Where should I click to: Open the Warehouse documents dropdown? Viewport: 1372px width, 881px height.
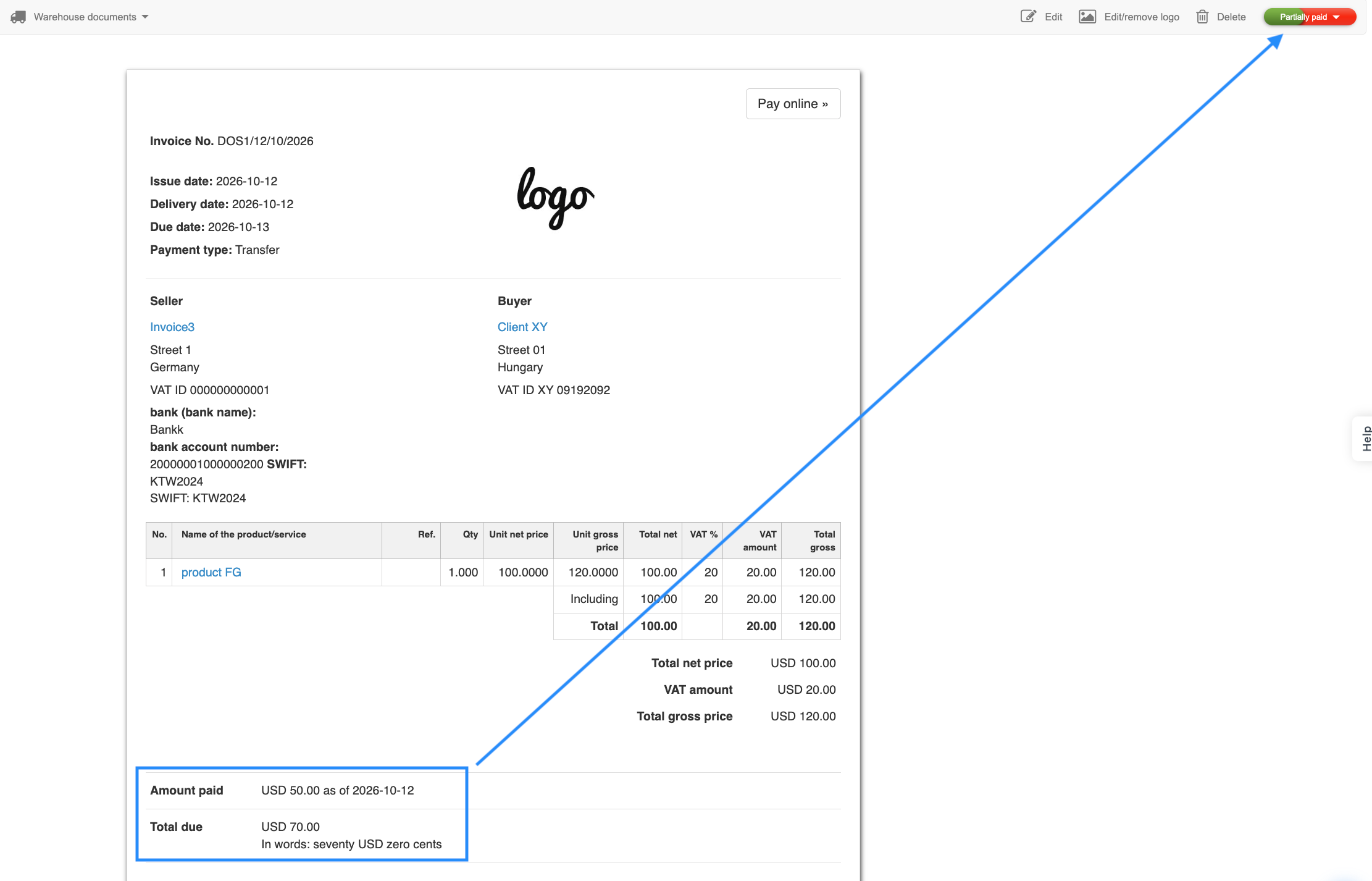pyautogui.click(x=91, y=17)
